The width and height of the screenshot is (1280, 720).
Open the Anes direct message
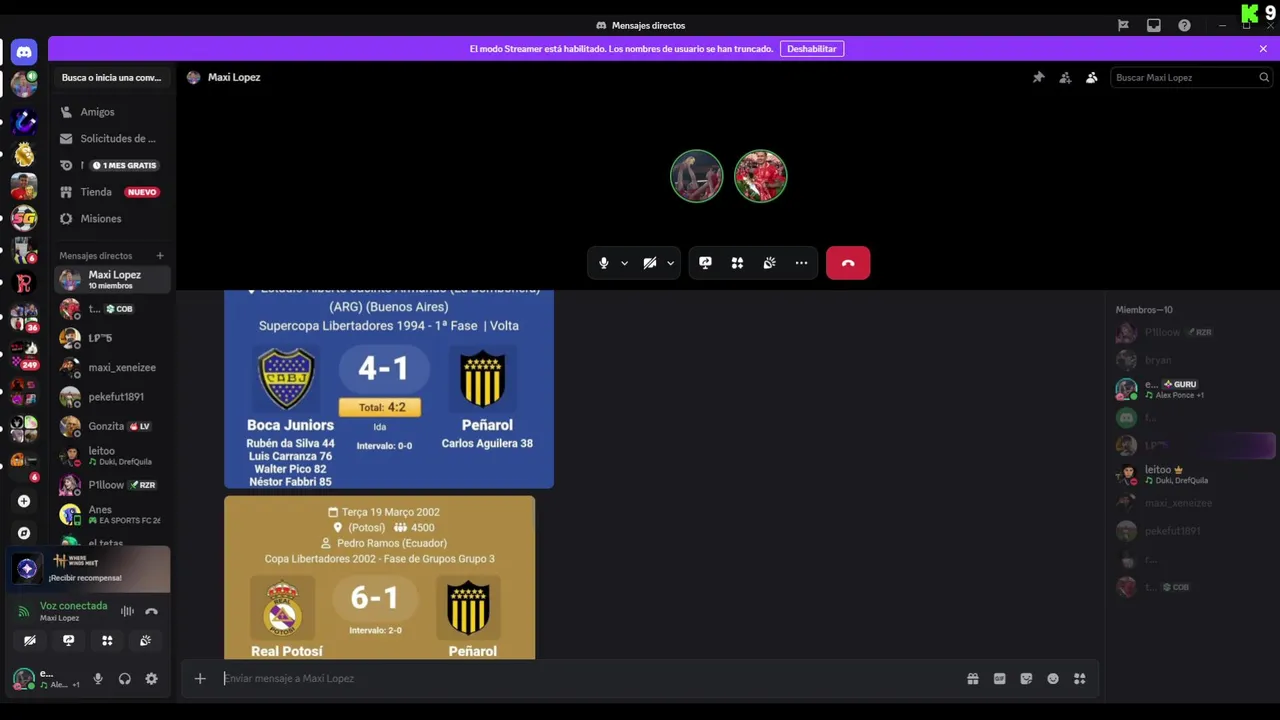(x=113, y=514)
